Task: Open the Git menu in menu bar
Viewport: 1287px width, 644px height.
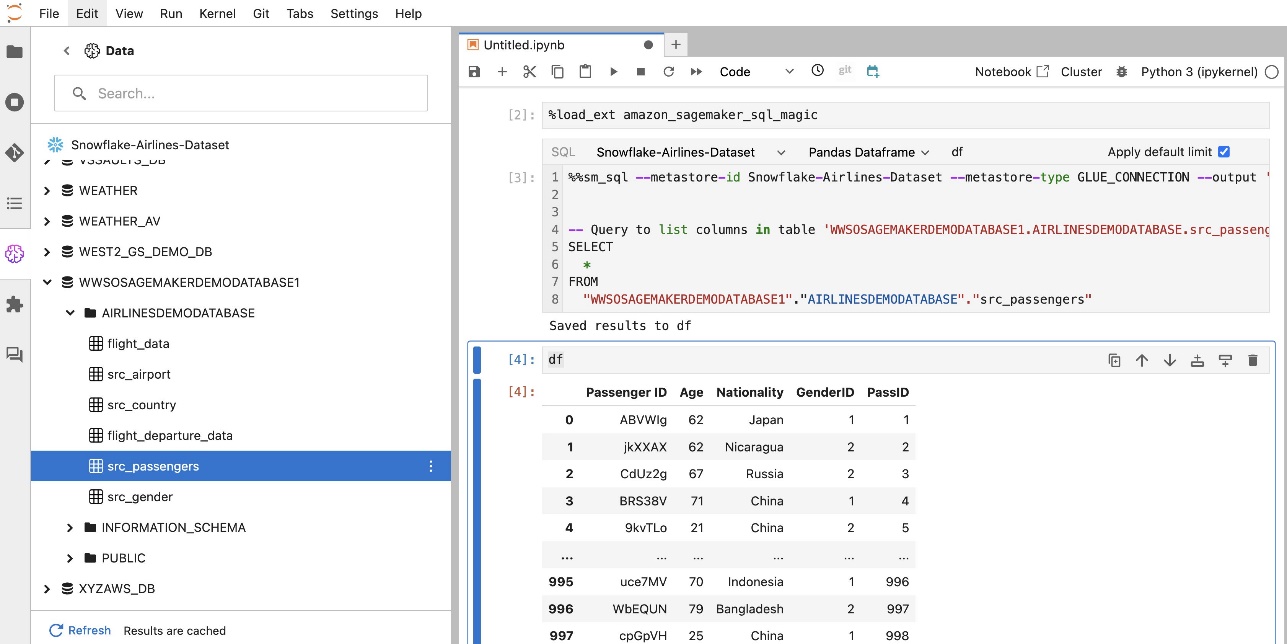Action: click(261, 14)
